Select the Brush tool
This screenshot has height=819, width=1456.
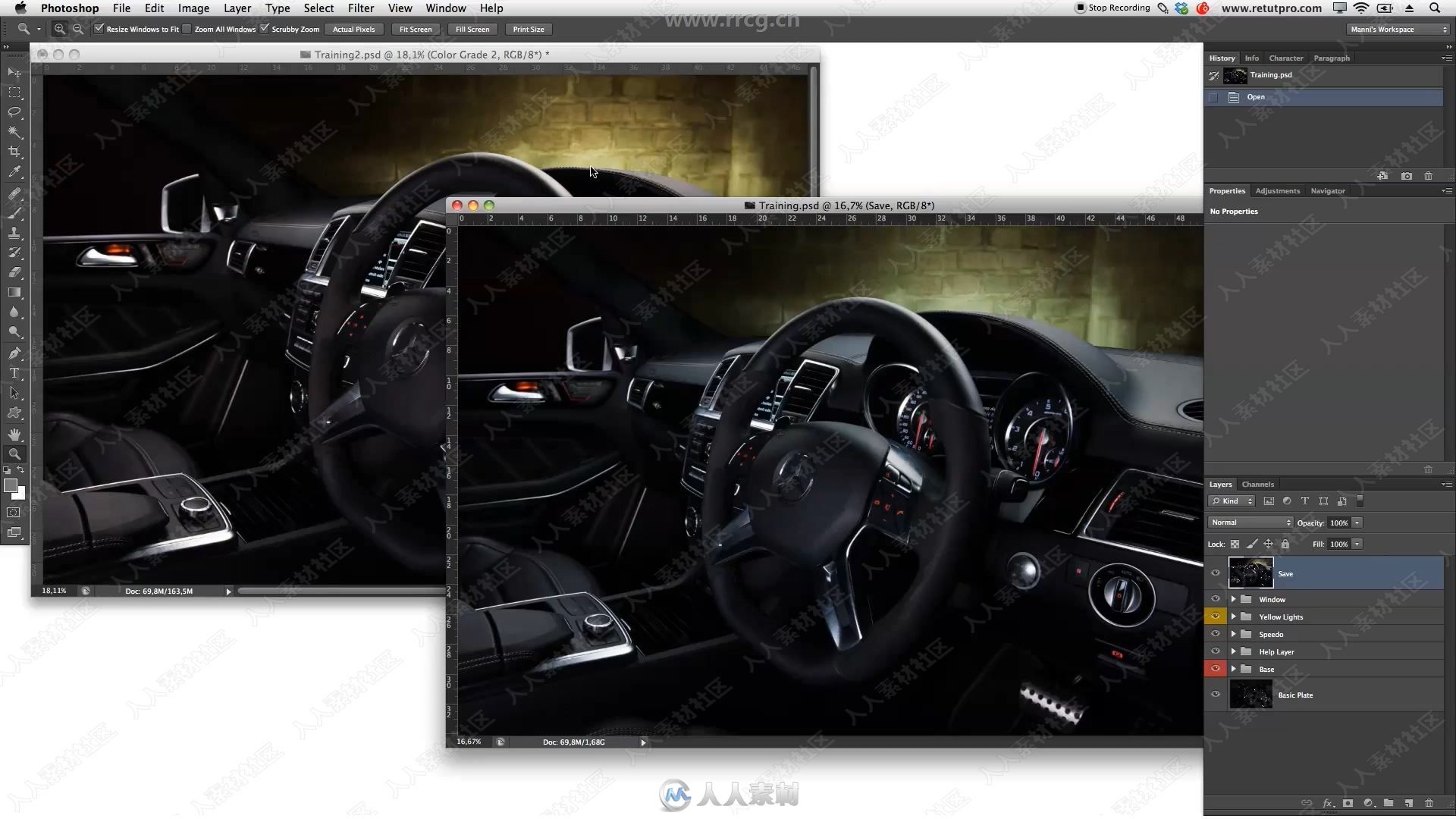point(14,212)
